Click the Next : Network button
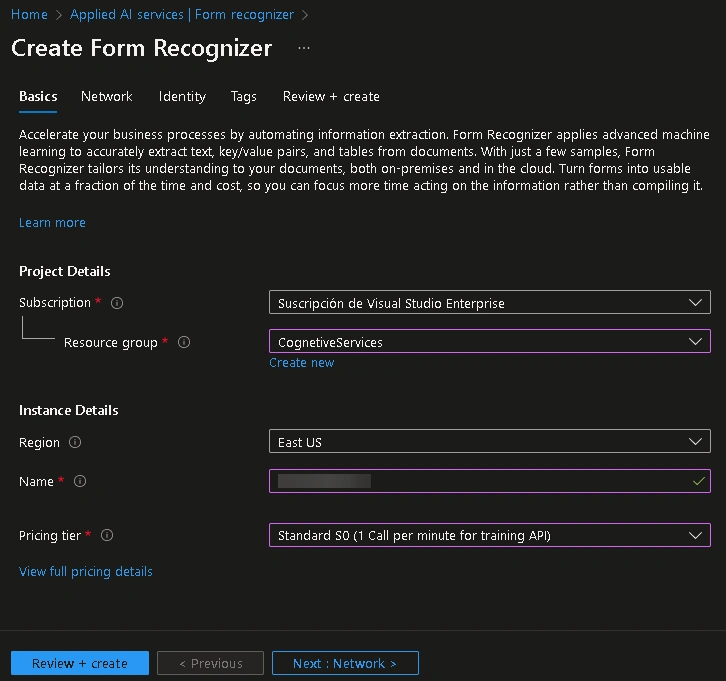The width and height of the screenshot is (726, 681). [x=345, y=663]
